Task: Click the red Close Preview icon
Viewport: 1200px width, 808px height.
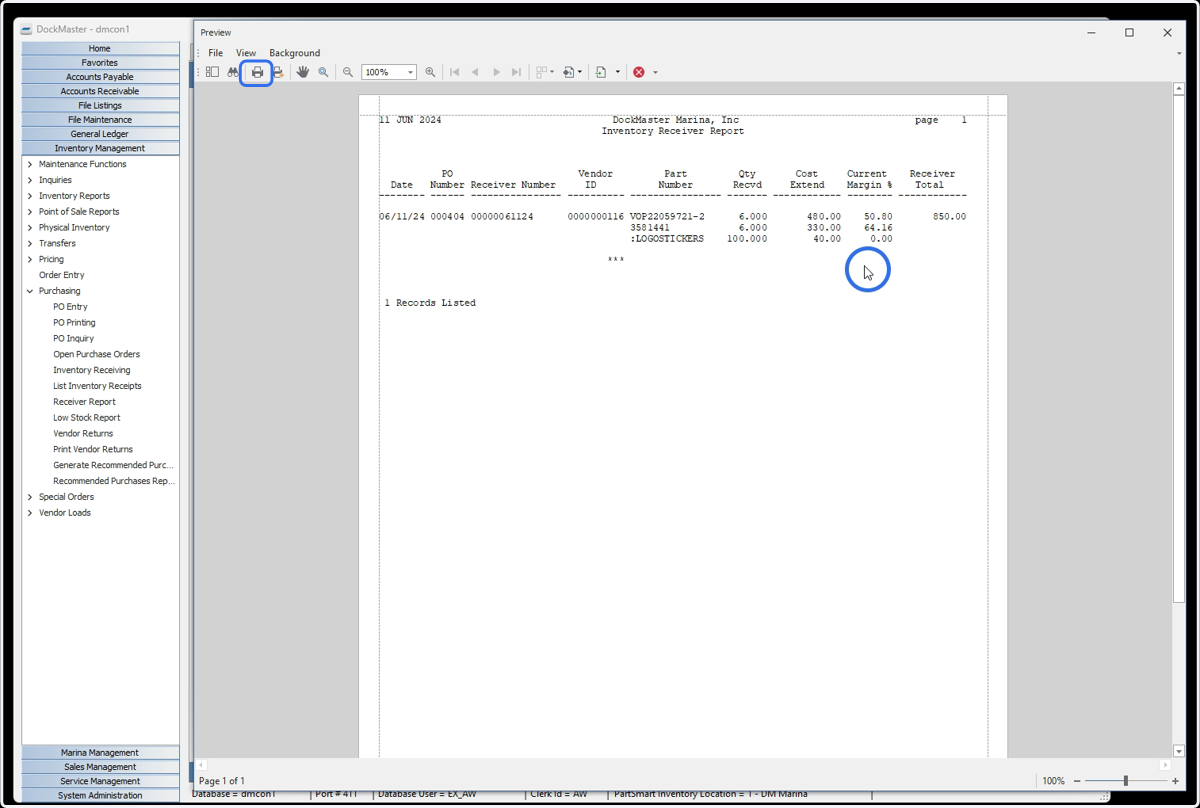Action: click(639, 72)
